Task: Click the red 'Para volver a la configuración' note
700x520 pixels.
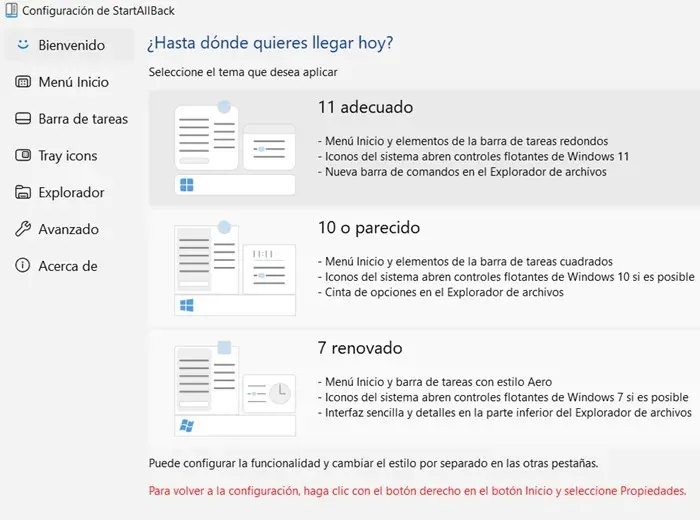Action: click(417, 491)
